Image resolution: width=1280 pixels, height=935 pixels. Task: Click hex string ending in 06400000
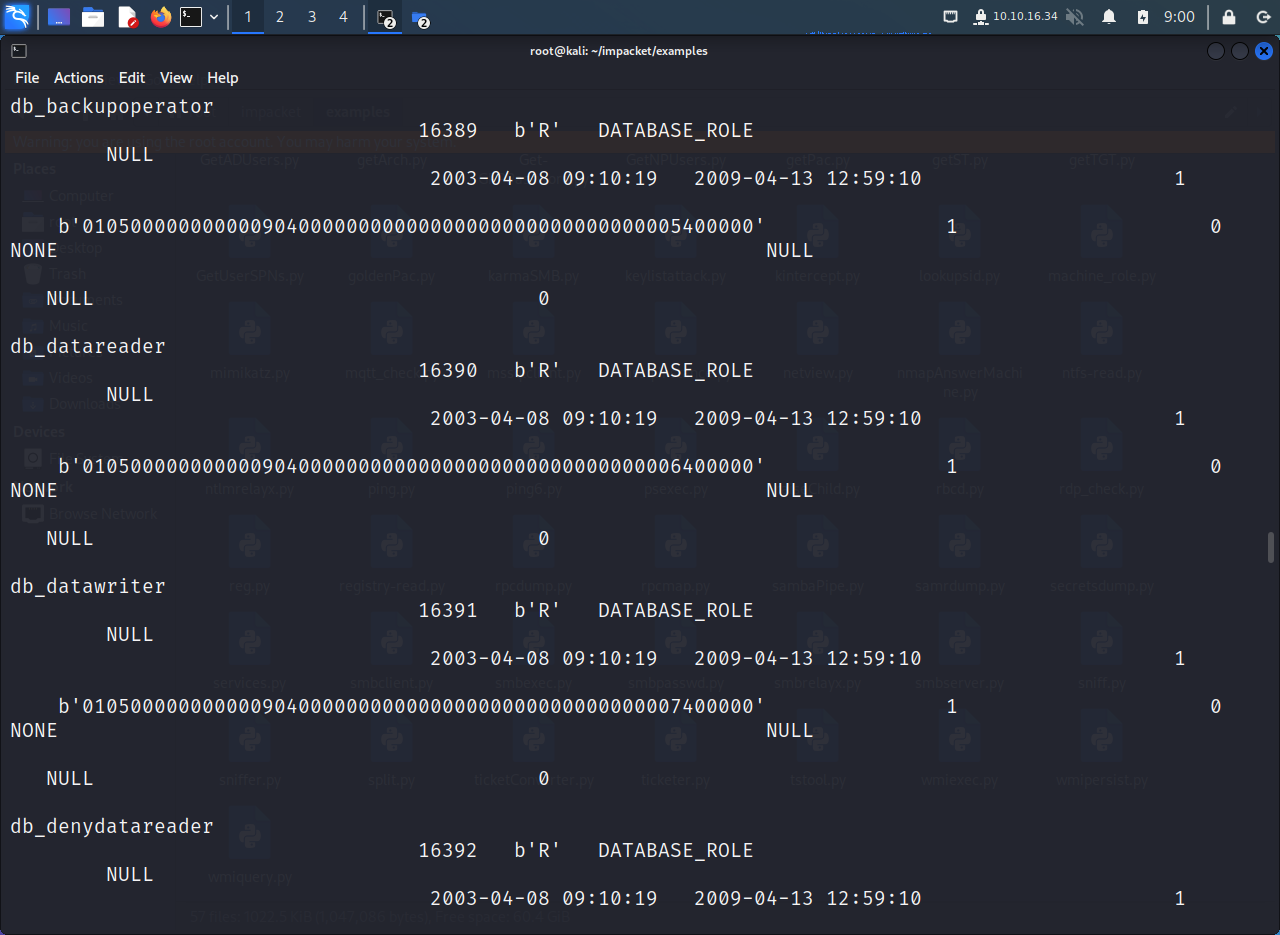(x=412, y=466)
